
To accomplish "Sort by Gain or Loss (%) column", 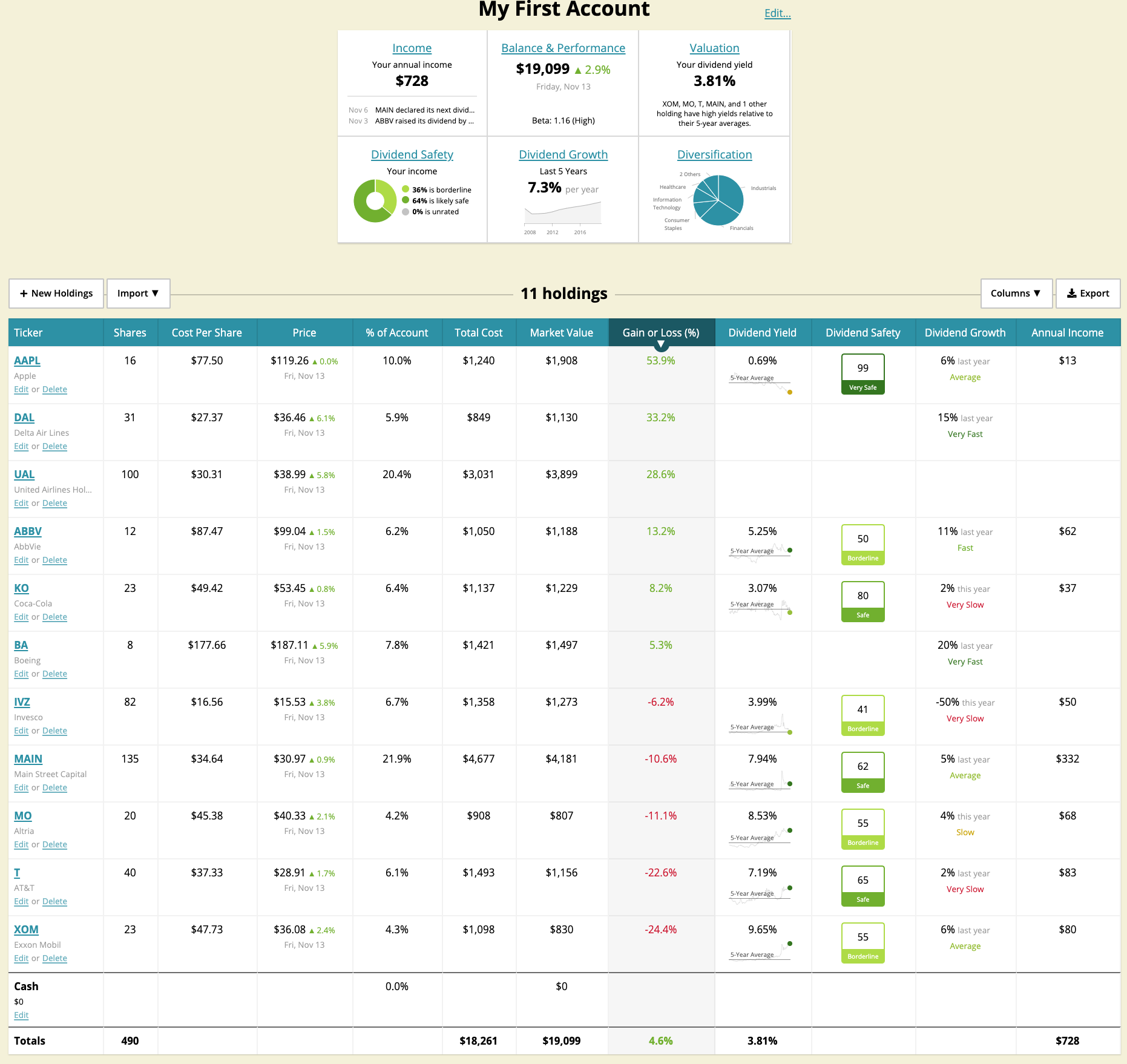I will coord(661,333).
